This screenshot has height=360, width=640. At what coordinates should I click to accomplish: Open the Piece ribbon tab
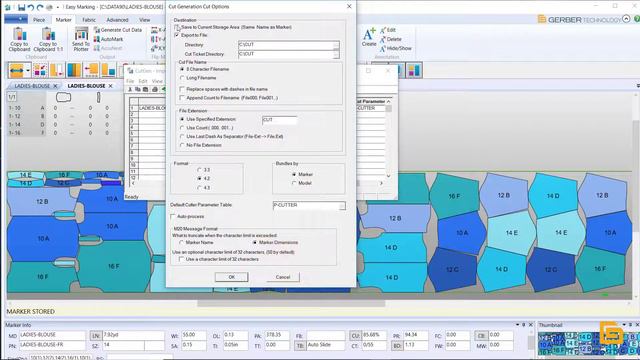point(39,20)
